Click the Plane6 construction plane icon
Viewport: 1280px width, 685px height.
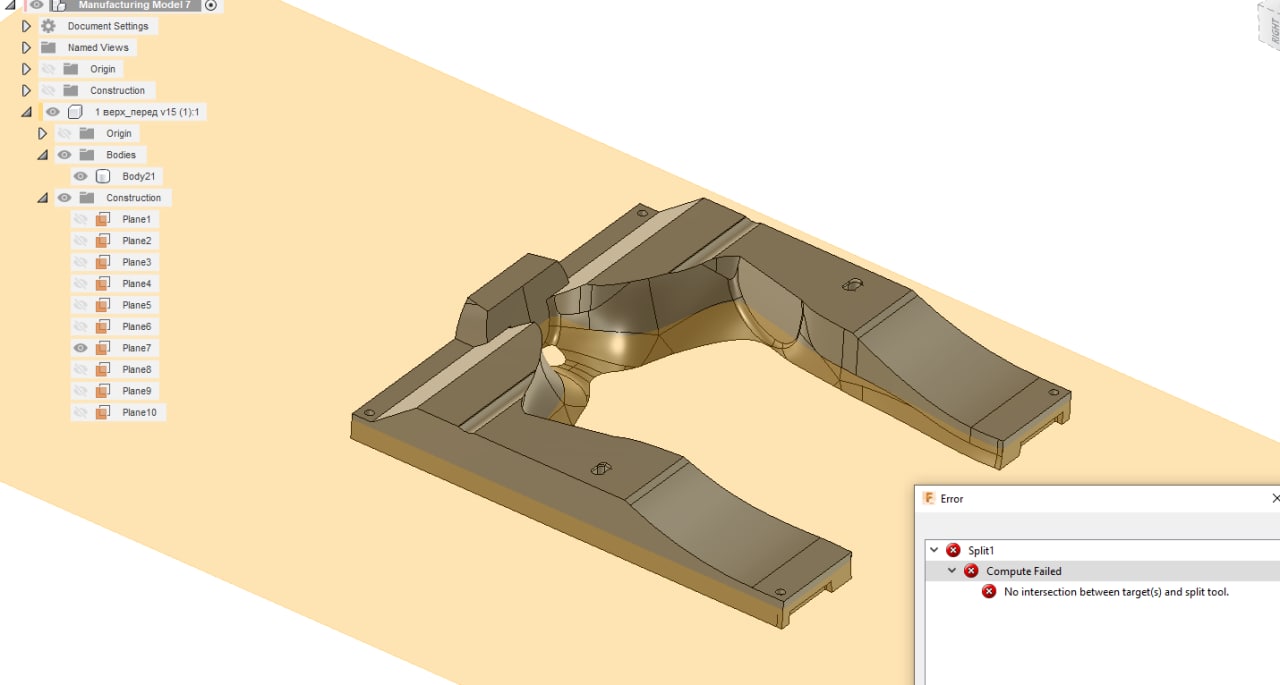click(x=102, y=327)
